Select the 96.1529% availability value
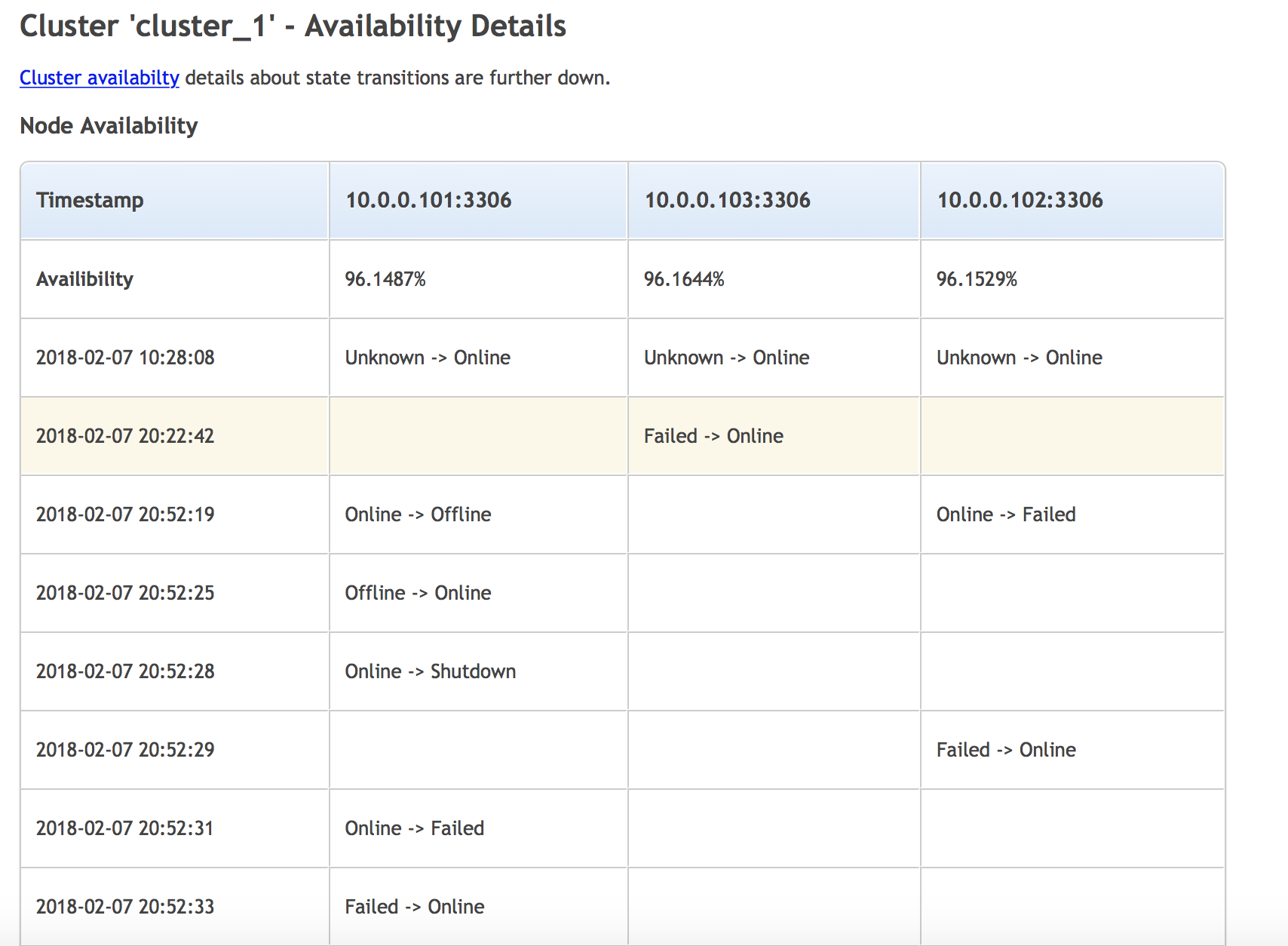This screenshot has height=946, width=1288. (977, 279)
